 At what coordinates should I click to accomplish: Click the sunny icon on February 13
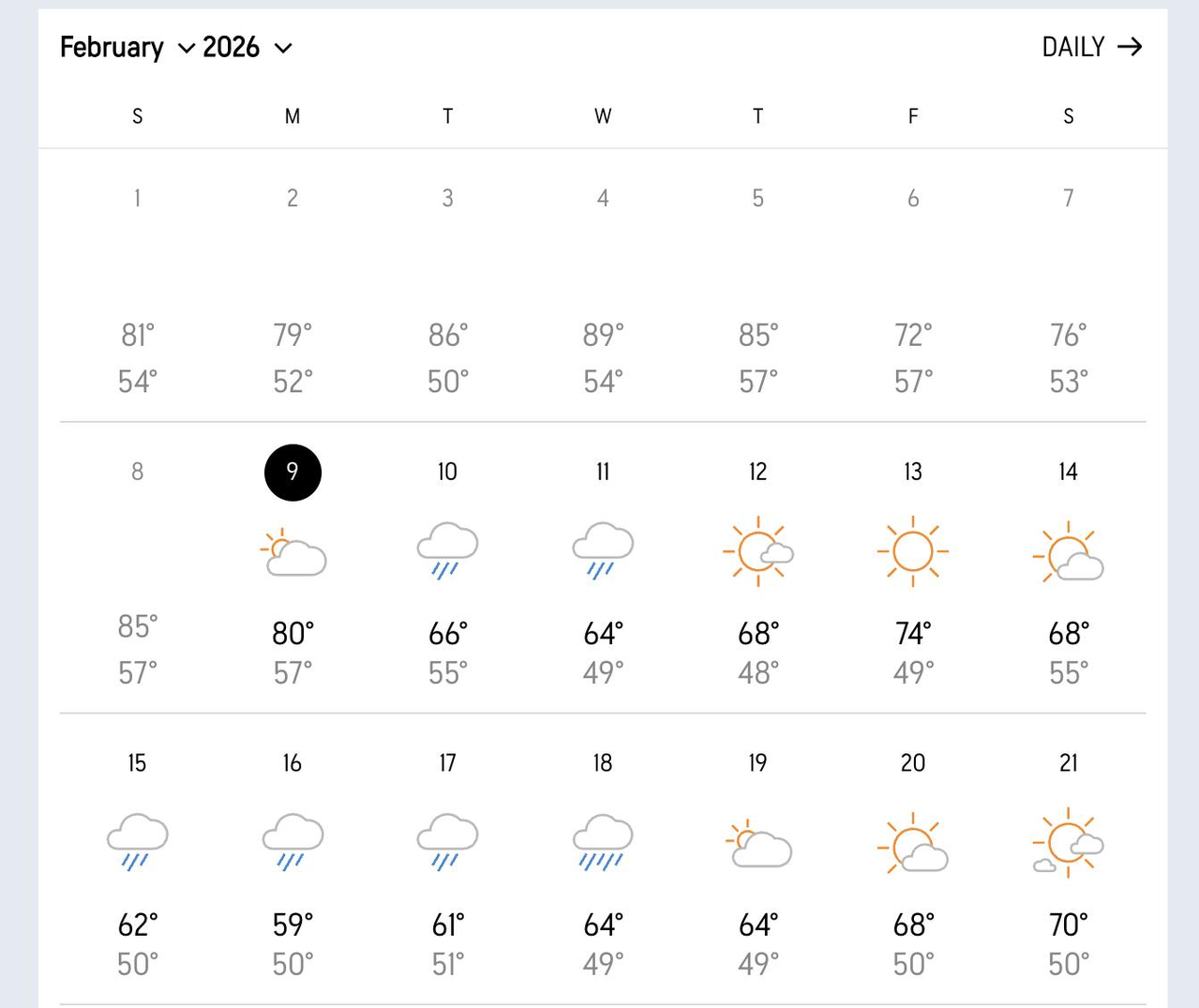[913, 551]
